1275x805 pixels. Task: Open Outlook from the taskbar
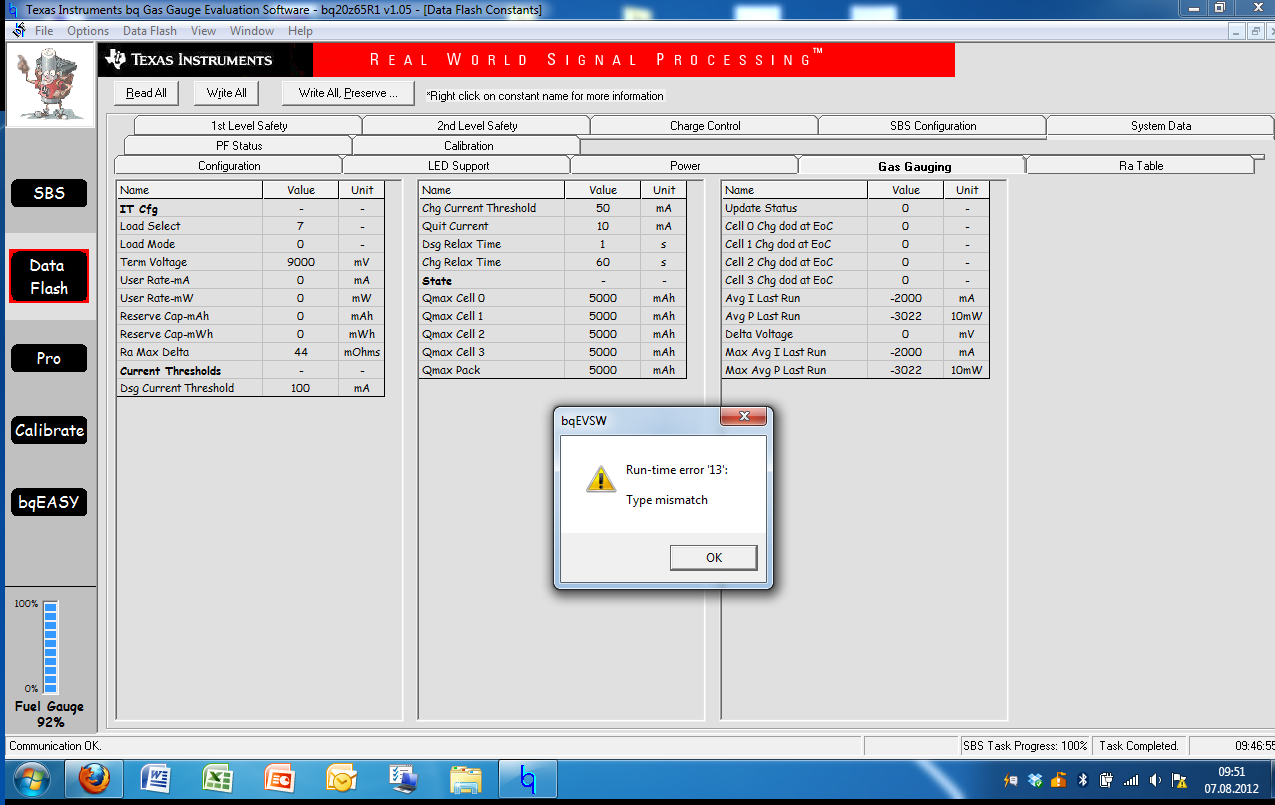coord(341,778)
